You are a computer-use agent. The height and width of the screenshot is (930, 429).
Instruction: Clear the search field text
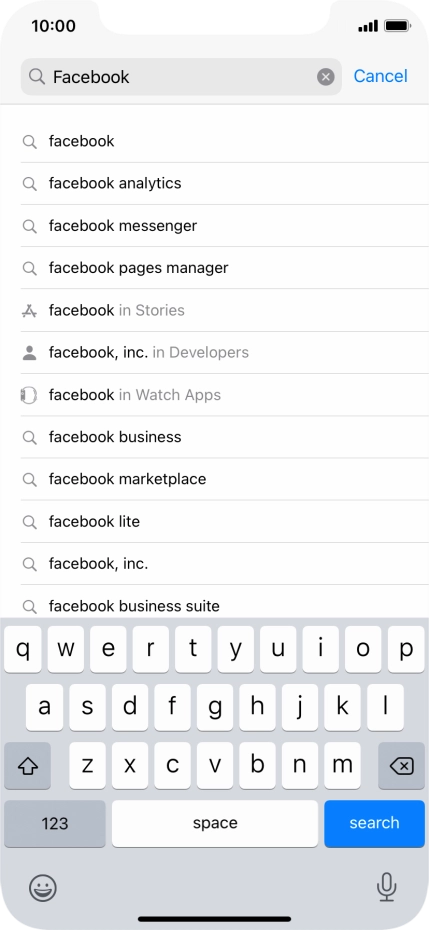click(x=325, y=77)
